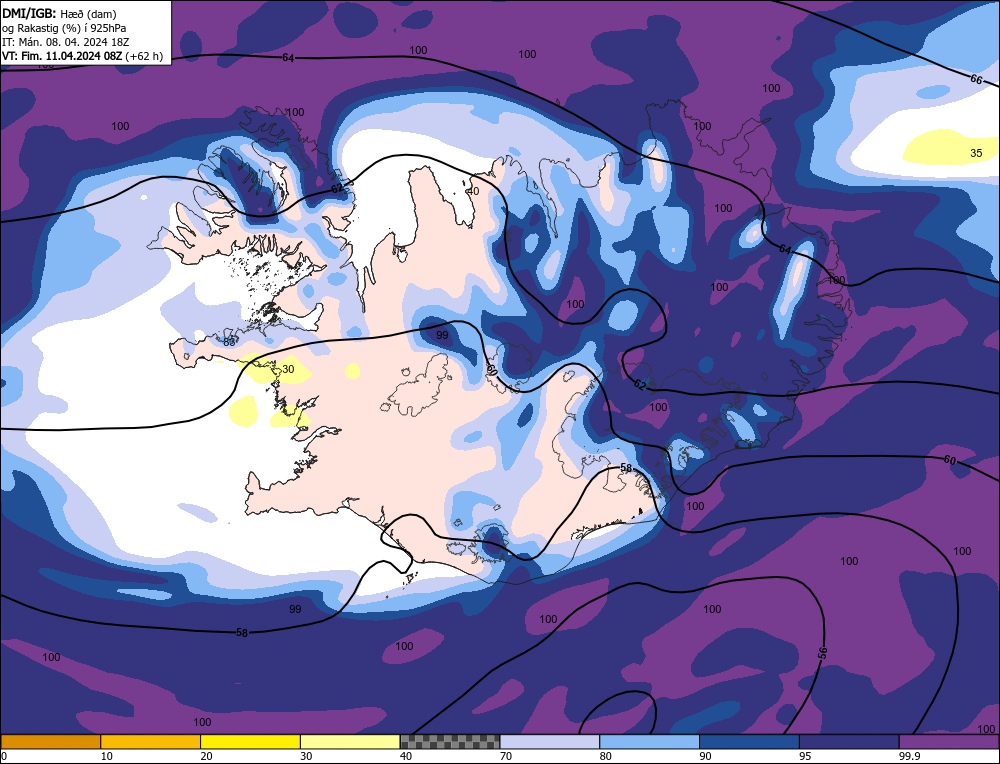This screenshot has width=1000, height=764.
Task: Click the dark navy 95–99.9 legend swatch
Action: pyautogui.click(x=849, y=741)
